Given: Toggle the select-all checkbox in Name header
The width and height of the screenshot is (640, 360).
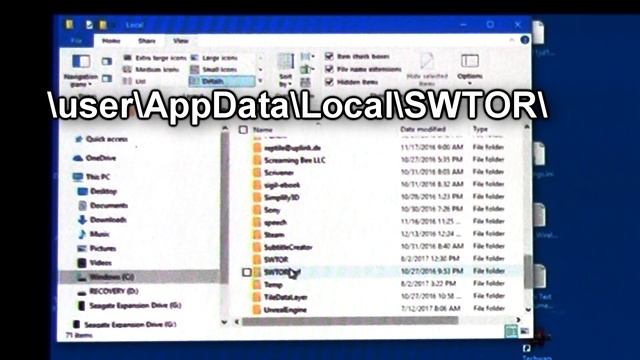Looking at the screenshot, I should (x=243, y=130).
